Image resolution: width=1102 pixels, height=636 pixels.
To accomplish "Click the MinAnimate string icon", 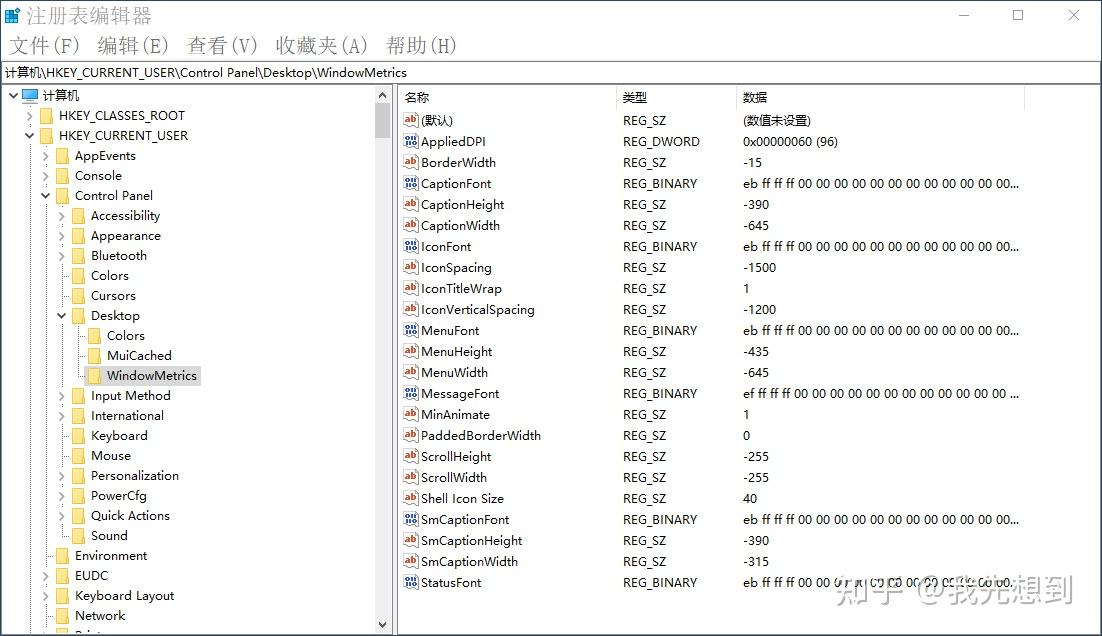I will point(410,415).
